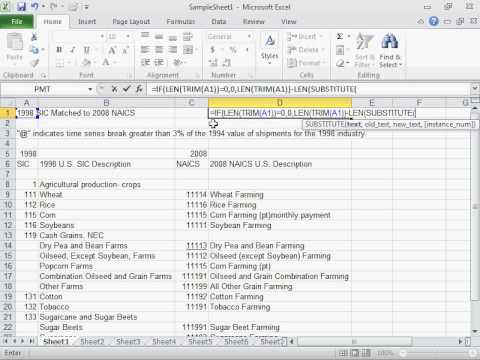The height and width of the screenshot is (360, 480).
Task: Click the Accounting dollar format icon
Action: (x=213, y=50)
